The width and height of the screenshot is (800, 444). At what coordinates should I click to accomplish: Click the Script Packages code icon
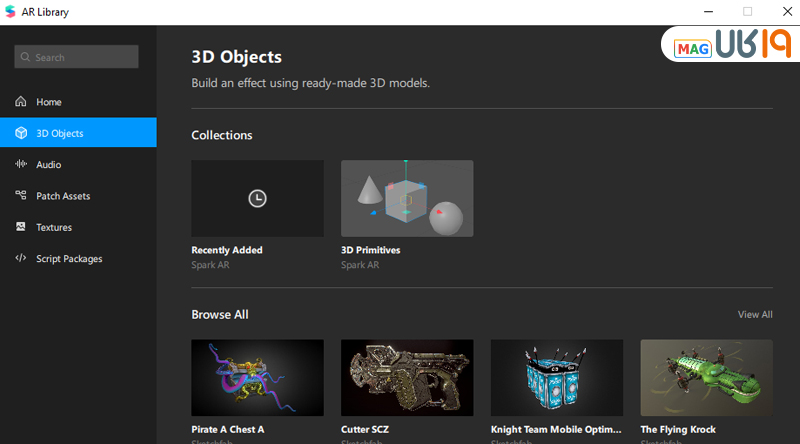tap(21, 258)
